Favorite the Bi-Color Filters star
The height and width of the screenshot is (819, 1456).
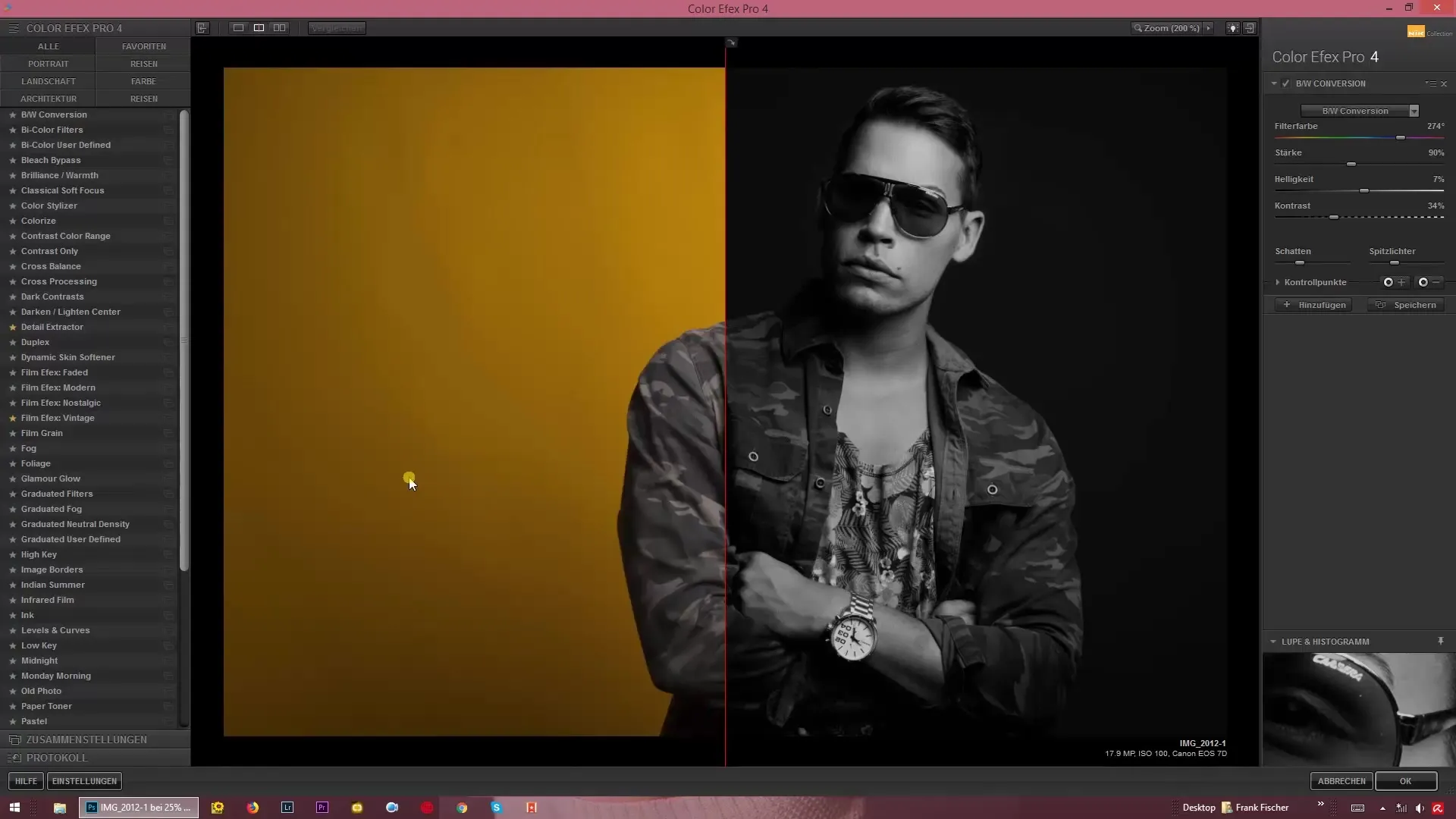point(12,130)
